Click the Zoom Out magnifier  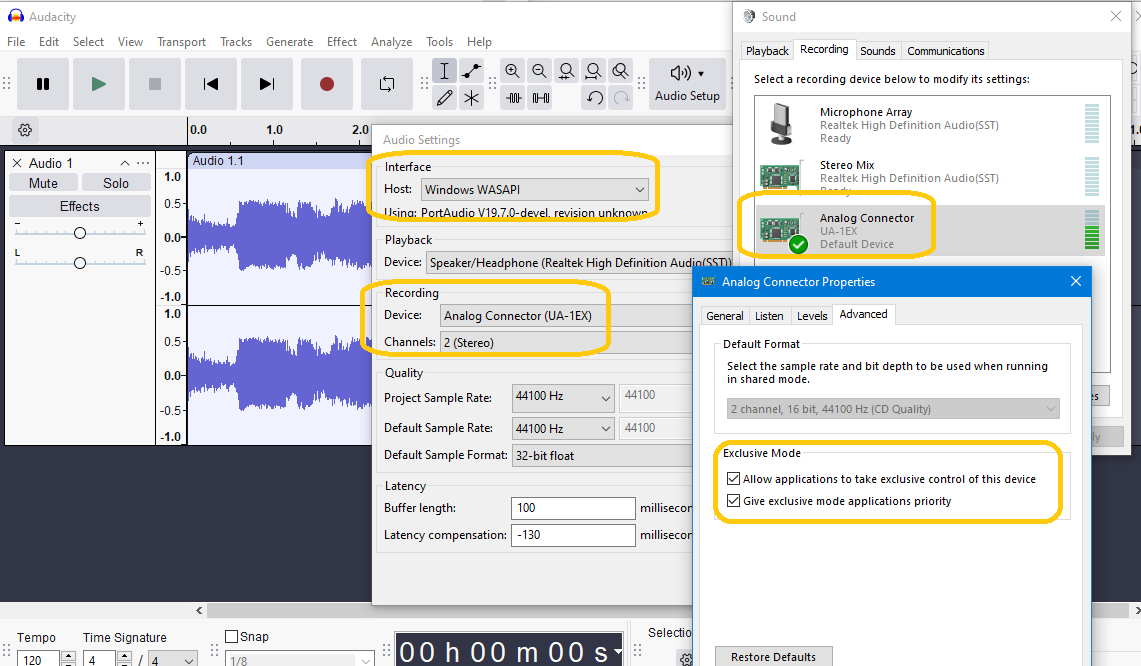click(x=539, y=71)
